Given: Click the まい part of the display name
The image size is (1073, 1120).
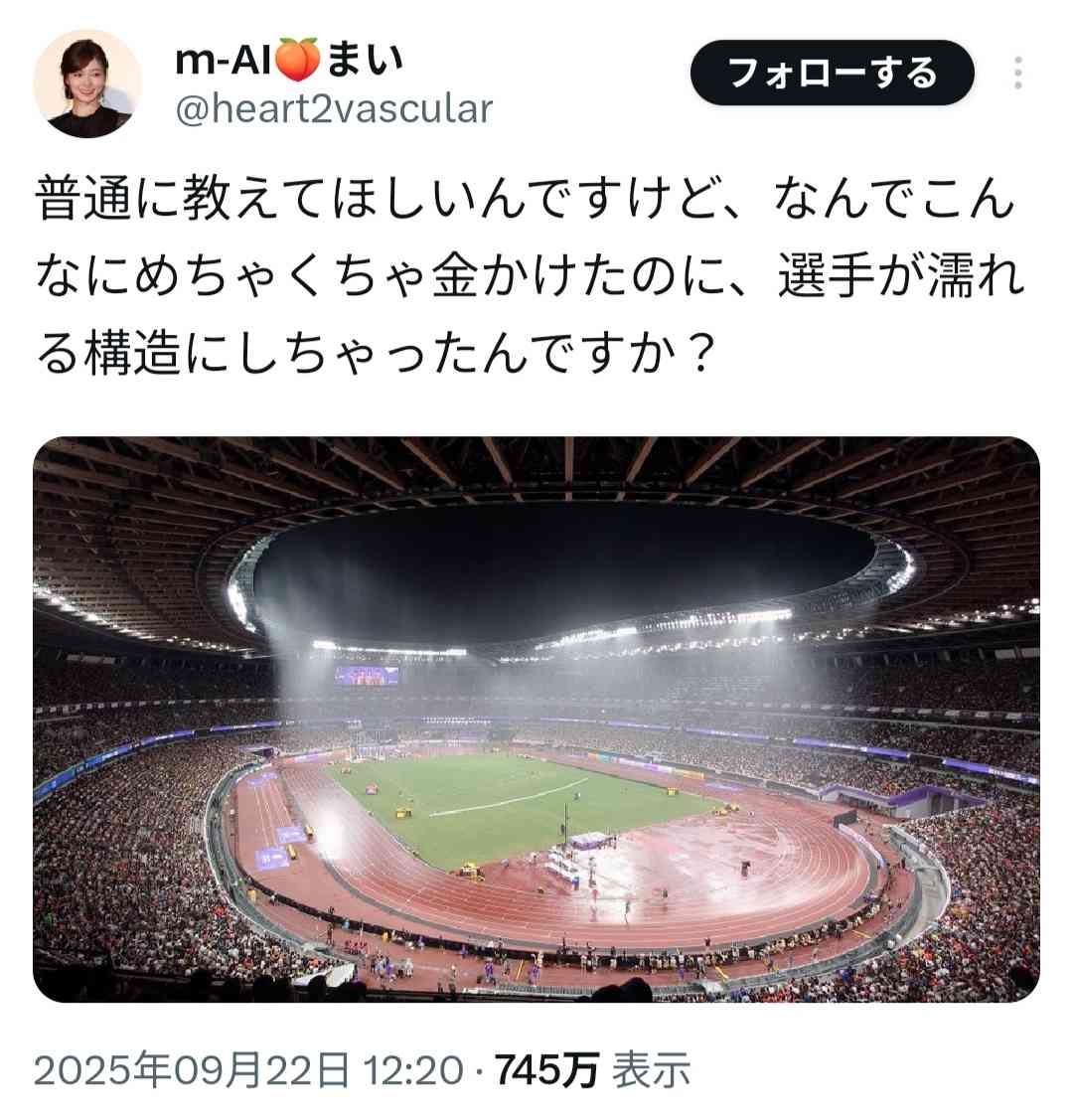Looking at the screenshot, I should (365, 60).
